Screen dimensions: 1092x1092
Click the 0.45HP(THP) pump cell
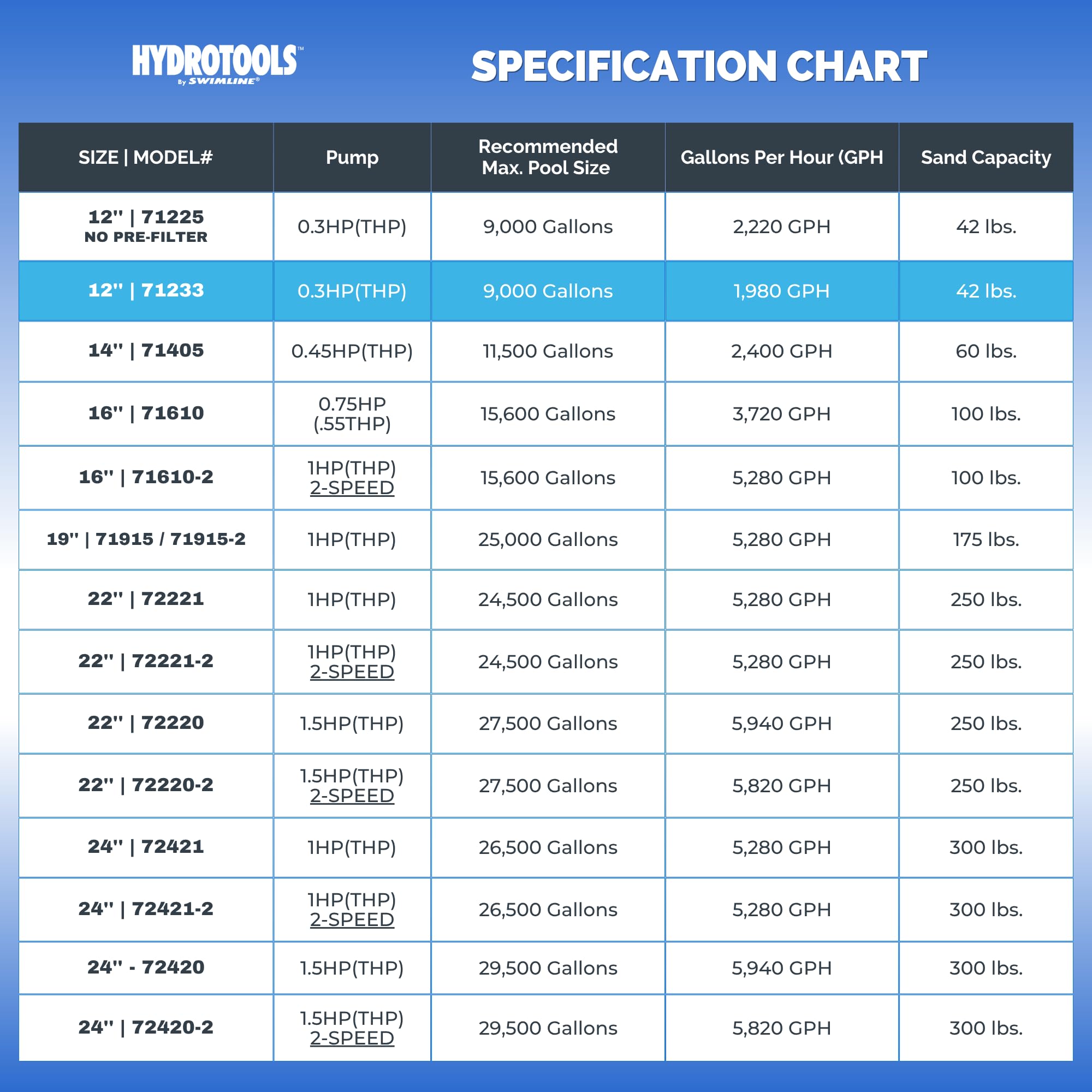pyautogui.click(x=352, y=351)
